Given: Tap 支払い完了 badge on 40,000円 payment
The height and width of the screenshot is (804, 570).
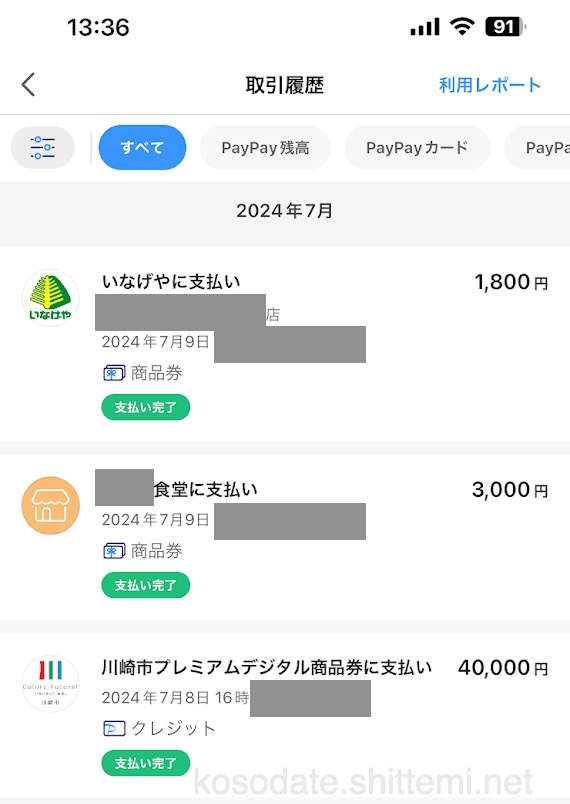Looking at the screenshot, I should 146,763.
